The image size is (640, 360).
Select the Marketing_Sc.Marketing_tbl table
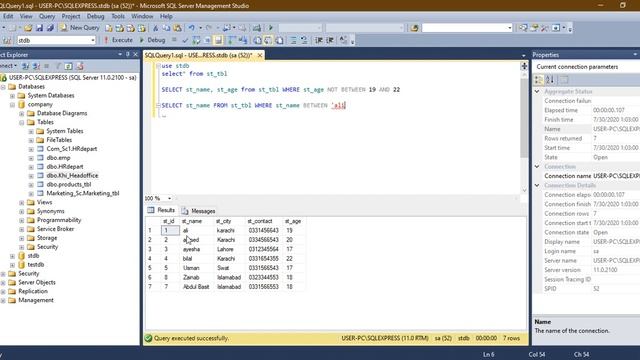(x=82, y=193)
